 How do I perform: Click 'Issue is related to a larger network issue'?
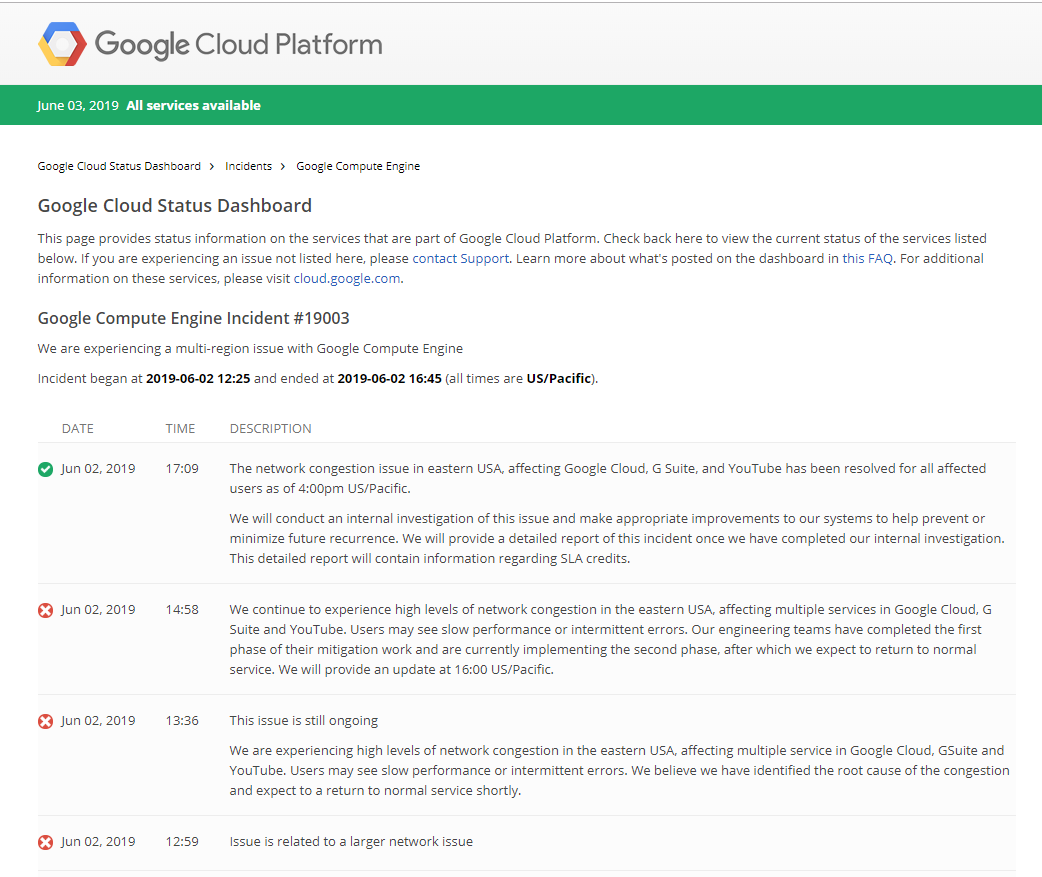pos(352,842)
